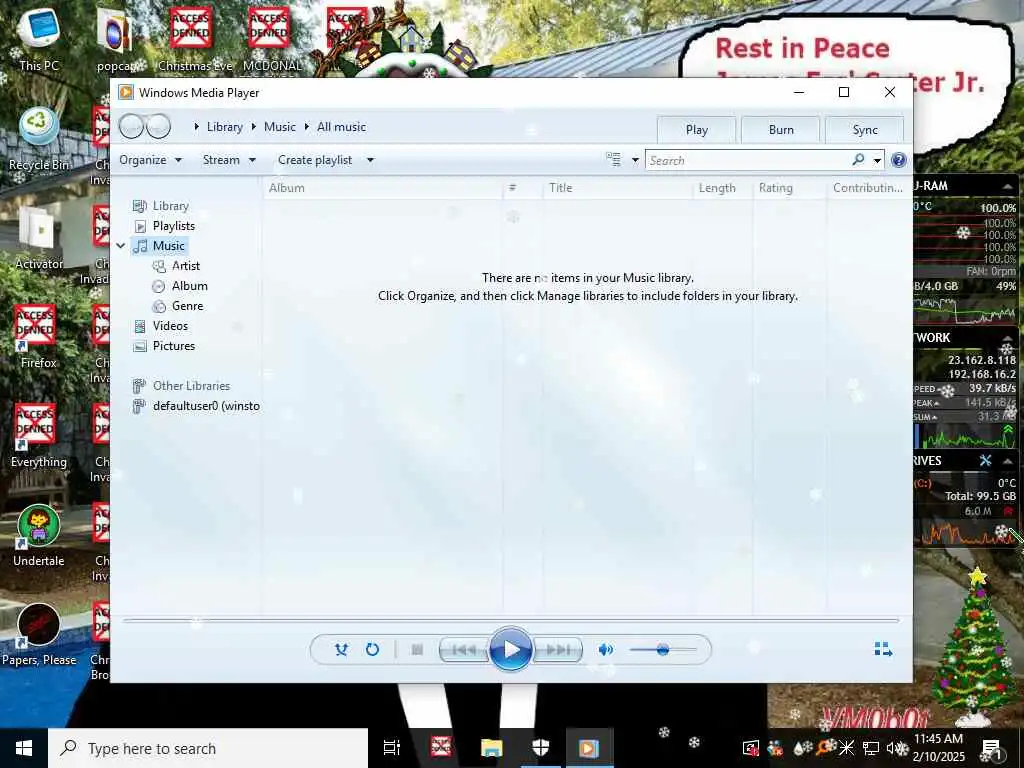Select Music in the navigation tree
This screenshot has height=768, width=1024.
(159, 246)
